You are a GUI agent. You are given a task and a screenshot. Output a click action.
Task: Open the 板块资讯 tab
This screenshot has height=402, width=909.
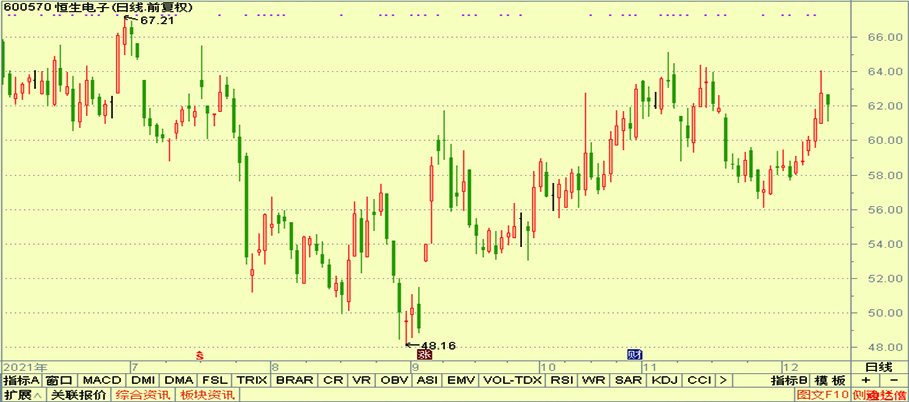(x=206, y=395)
